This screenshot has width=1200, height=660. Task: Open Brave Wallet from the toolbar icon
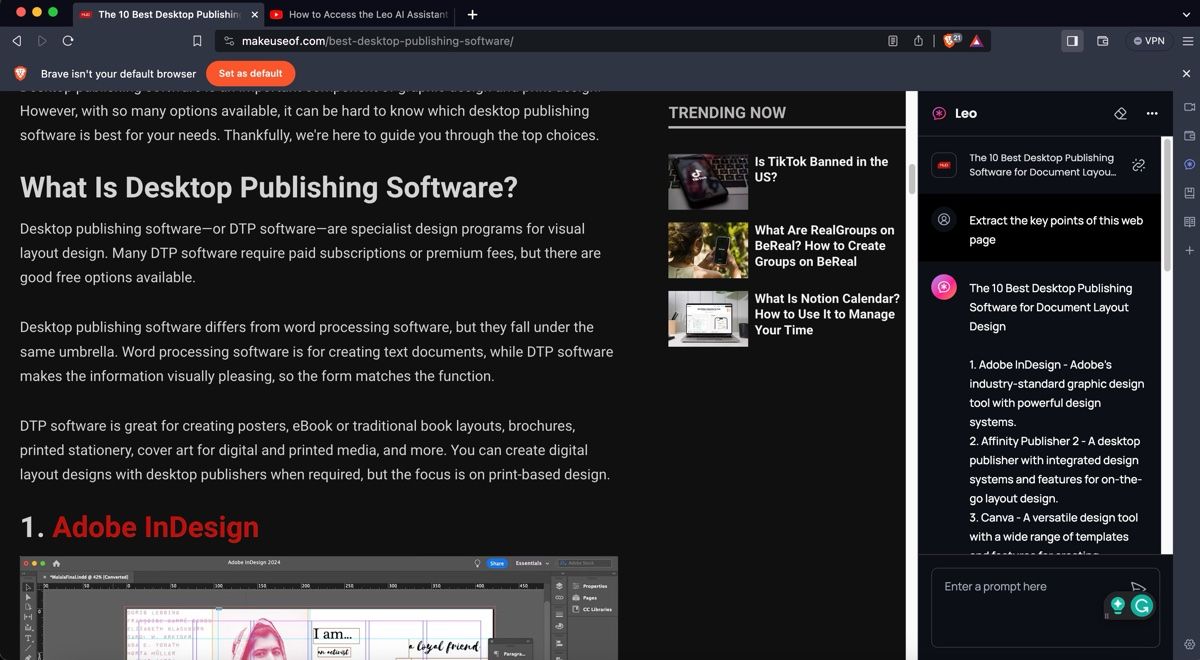pos(1103,40)
